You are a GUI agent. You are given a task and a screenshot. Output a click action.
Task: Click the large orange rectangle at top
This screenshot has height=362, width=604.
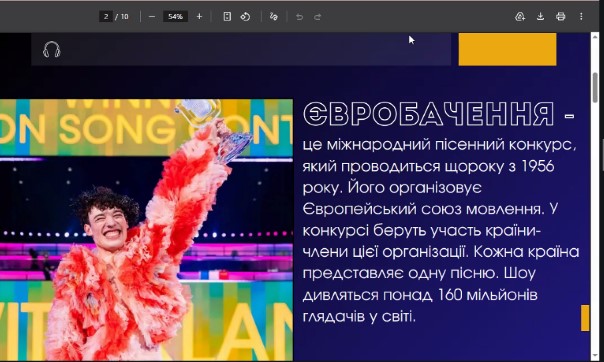pos(507,49)
